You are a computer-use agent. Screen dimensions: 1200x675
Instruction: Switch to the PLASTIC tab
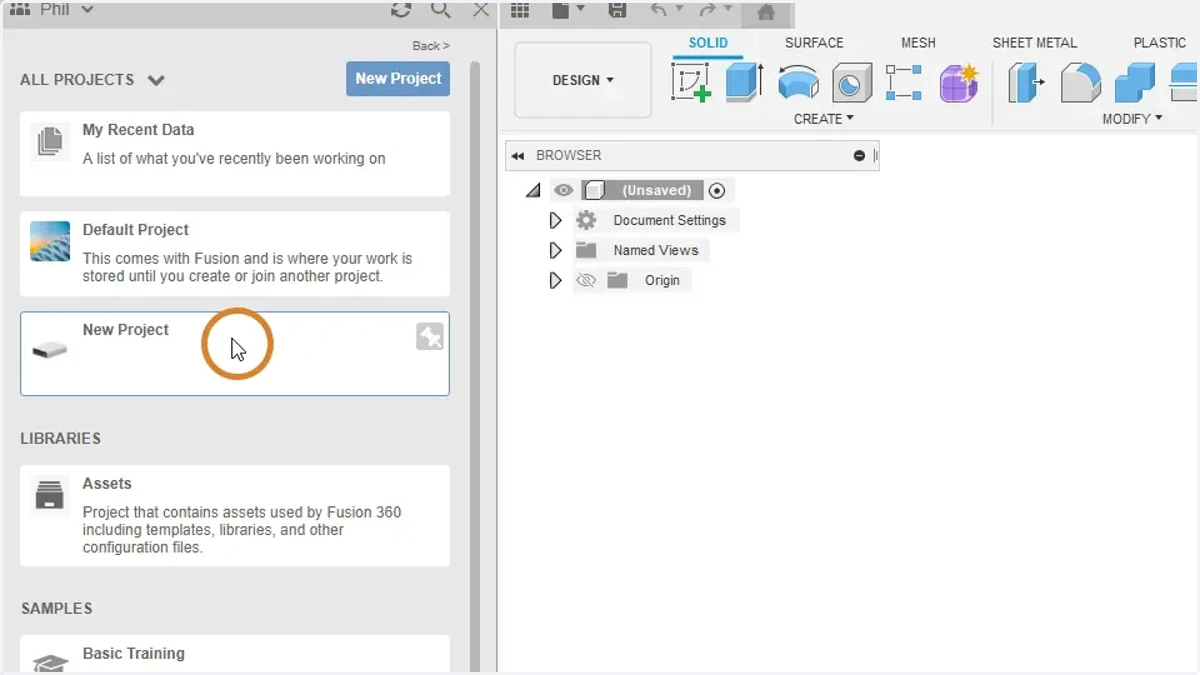click(x=1160, y=43)
